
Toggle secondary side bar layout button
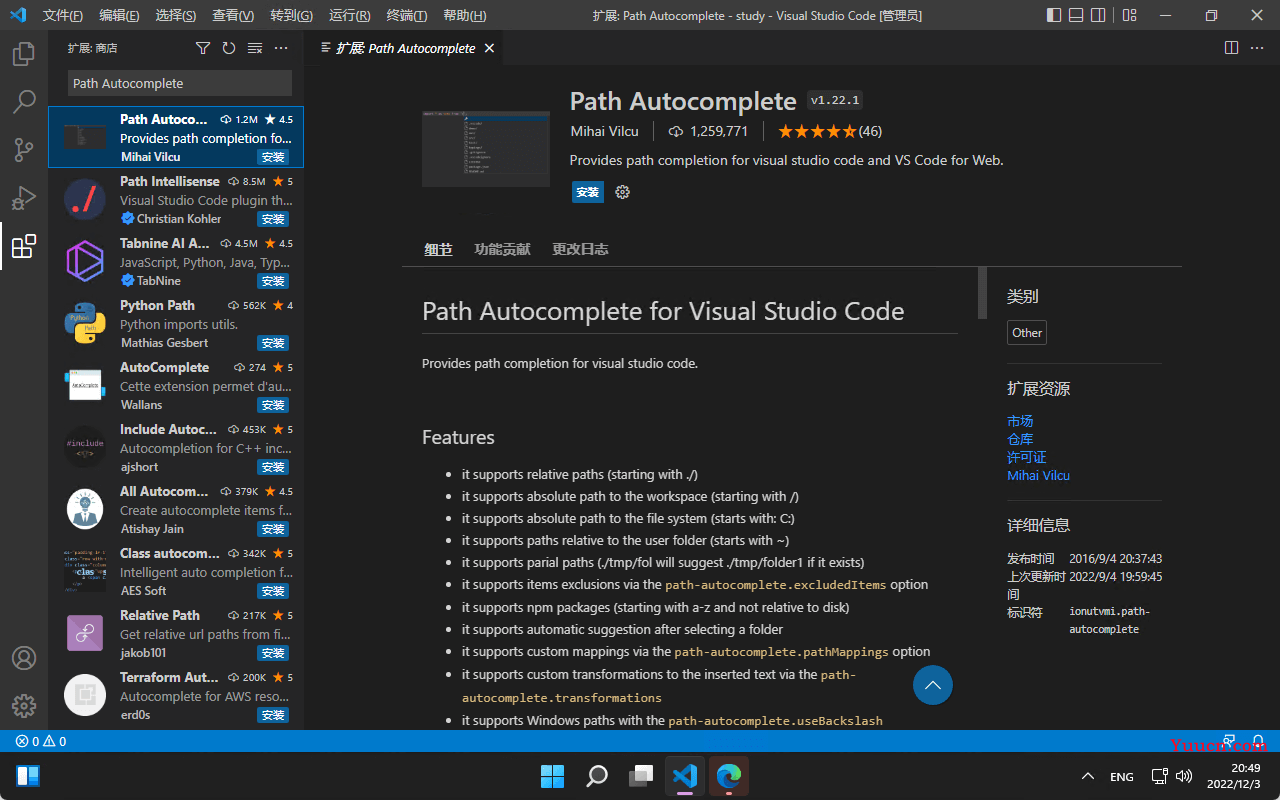[1099, 15]
